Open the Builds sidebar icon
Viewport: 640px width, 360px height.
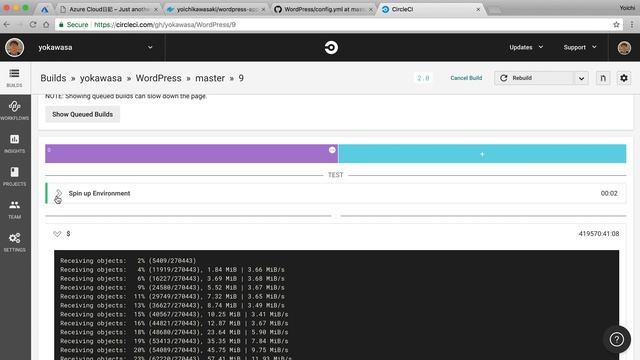click(14, 77)
